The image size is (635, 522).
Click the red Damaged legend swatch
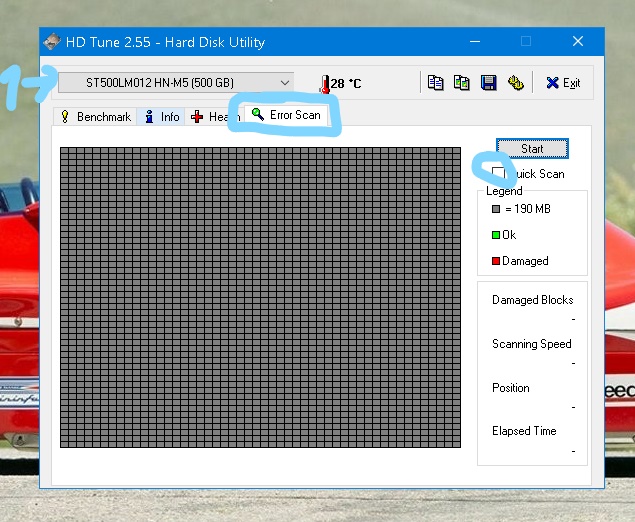tap(496, 261)
